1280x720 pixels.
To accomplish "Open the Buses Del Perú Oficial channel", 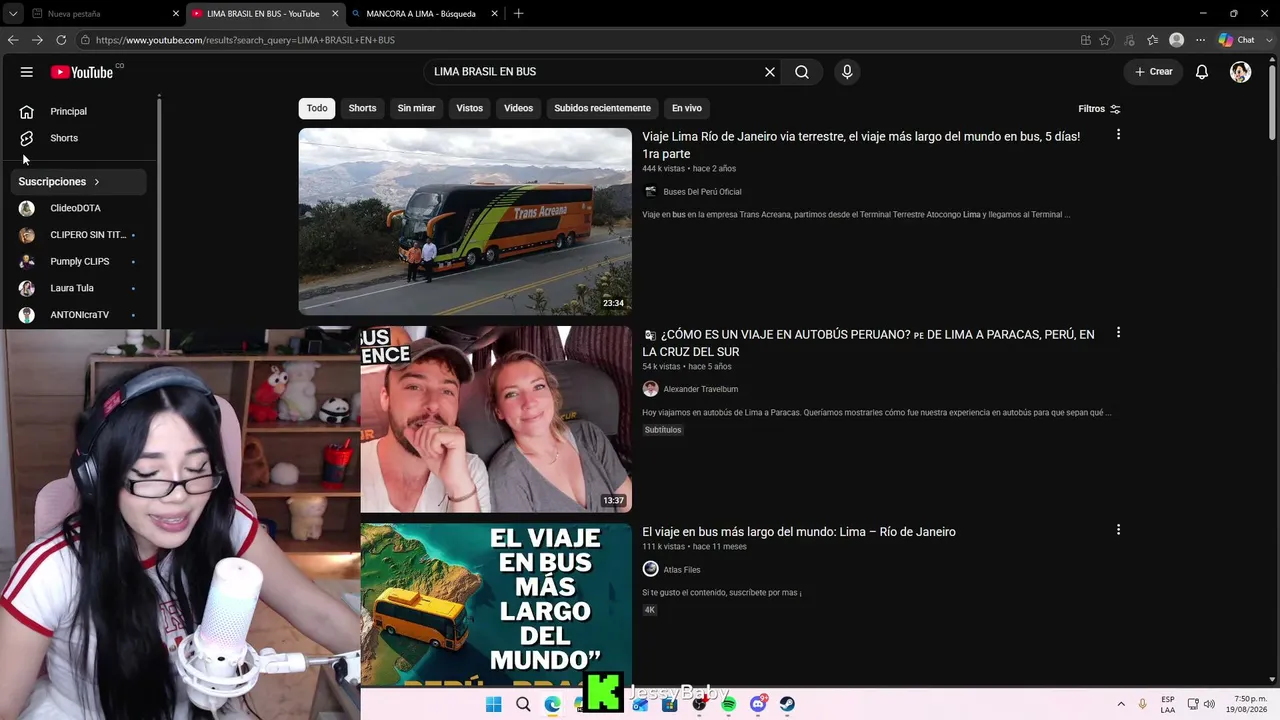I will [702, 192].
